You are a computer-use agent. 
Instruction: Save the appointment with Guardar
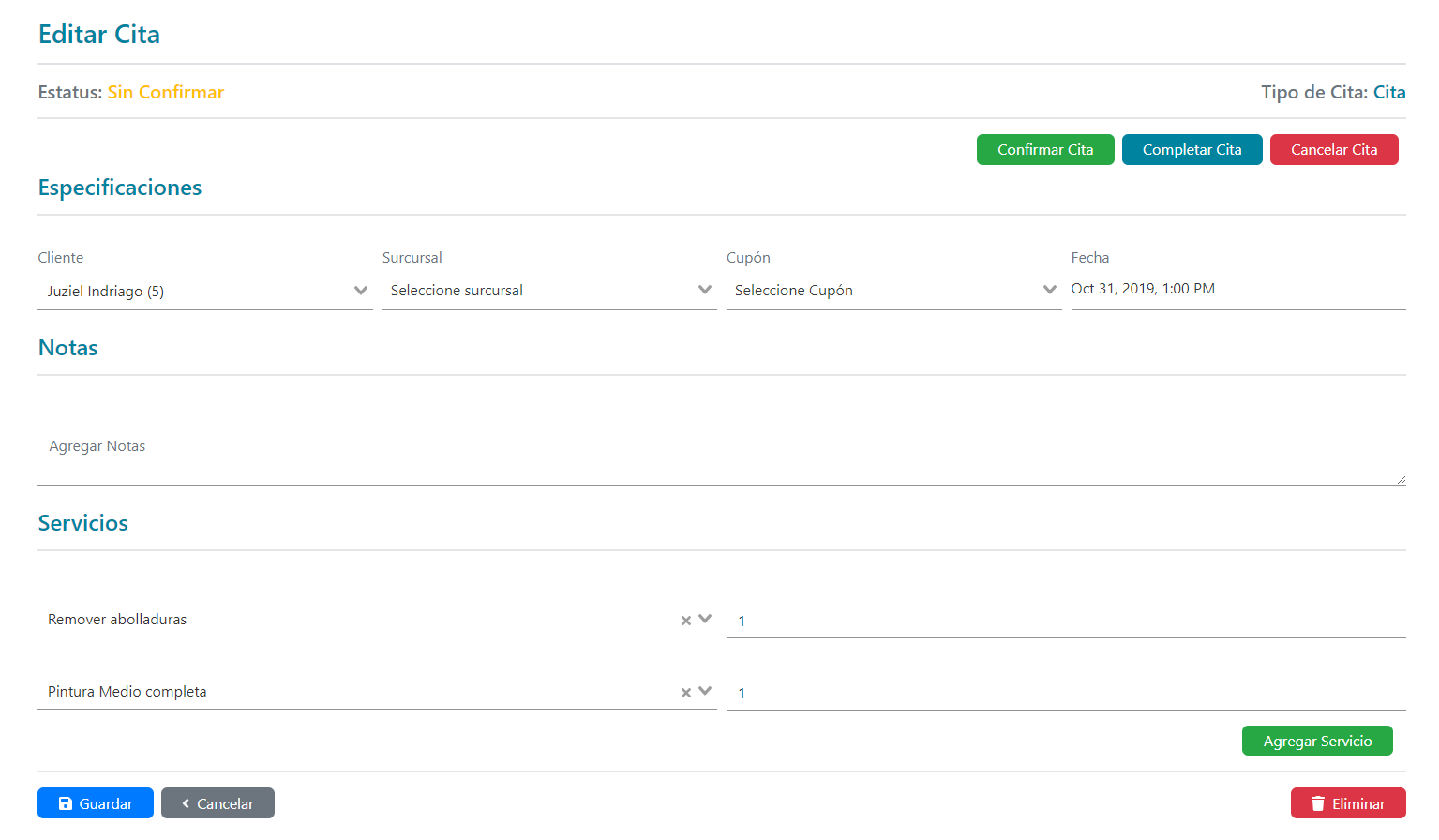96,803
